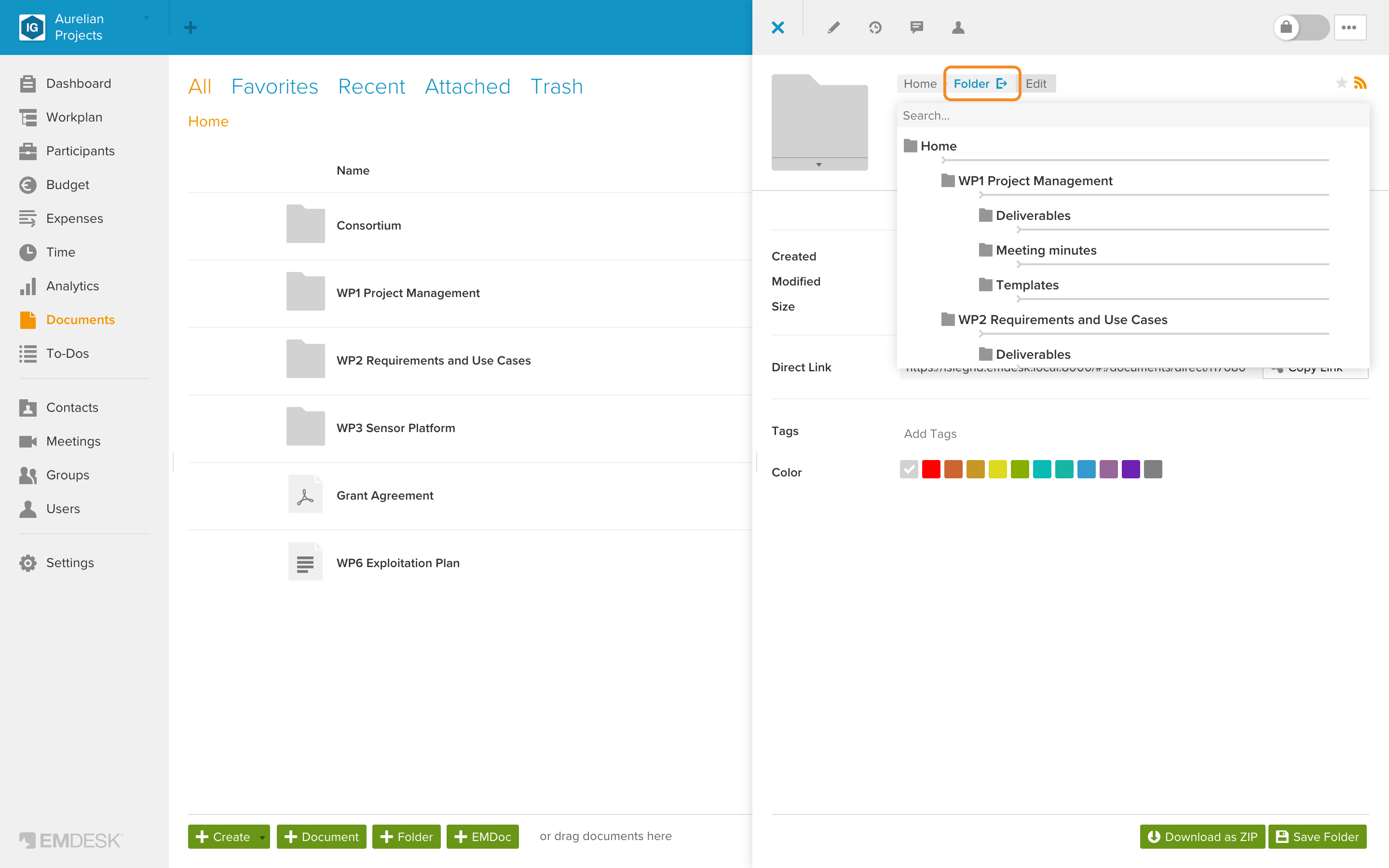Image resolution: width=1389 pixels, height=868 pixels.
Task: Switch to Attached documents tab
Action: click(467, 86)
